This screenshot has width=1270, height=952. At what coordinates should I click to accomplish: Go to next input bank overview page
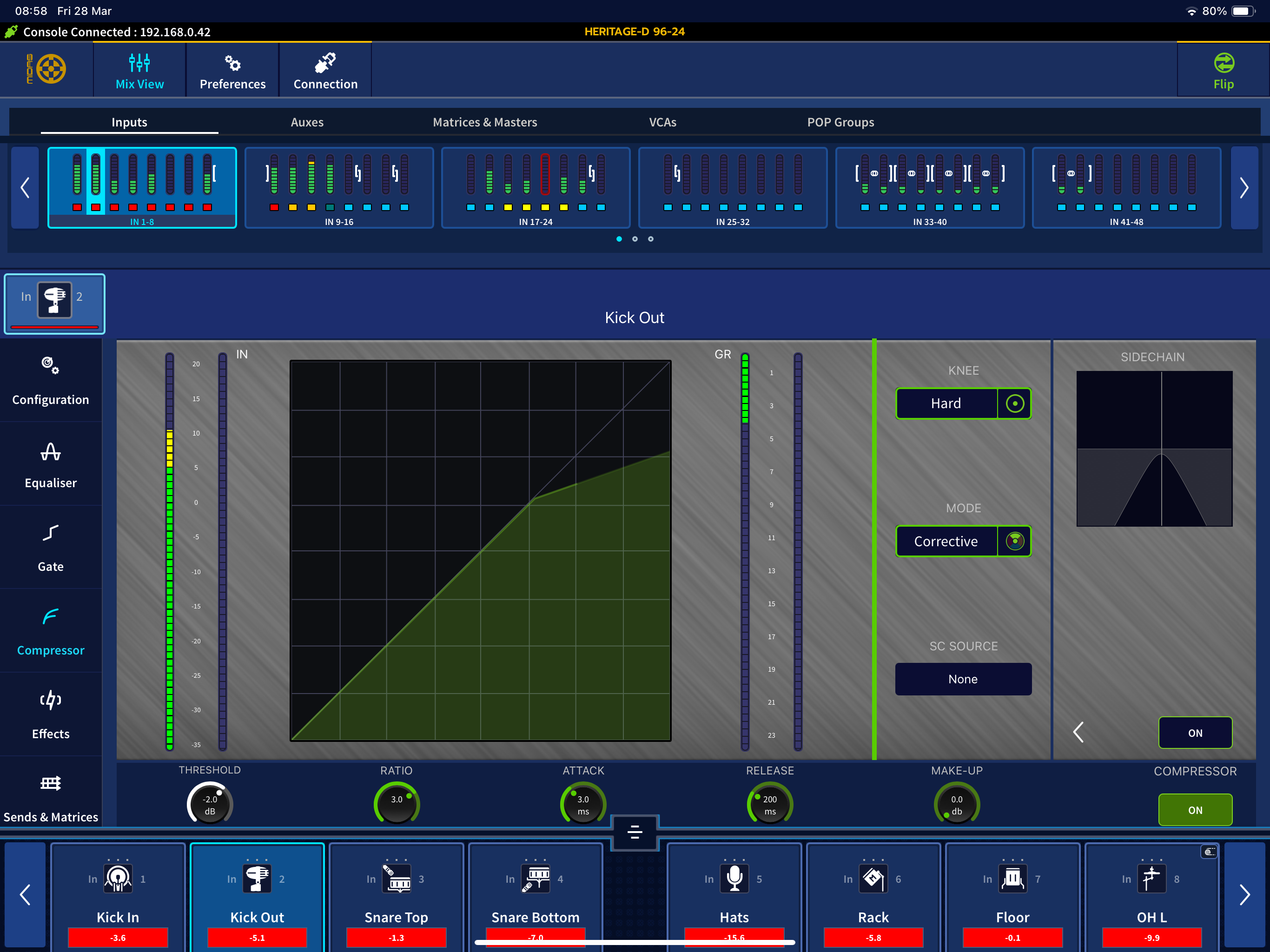1244,187
